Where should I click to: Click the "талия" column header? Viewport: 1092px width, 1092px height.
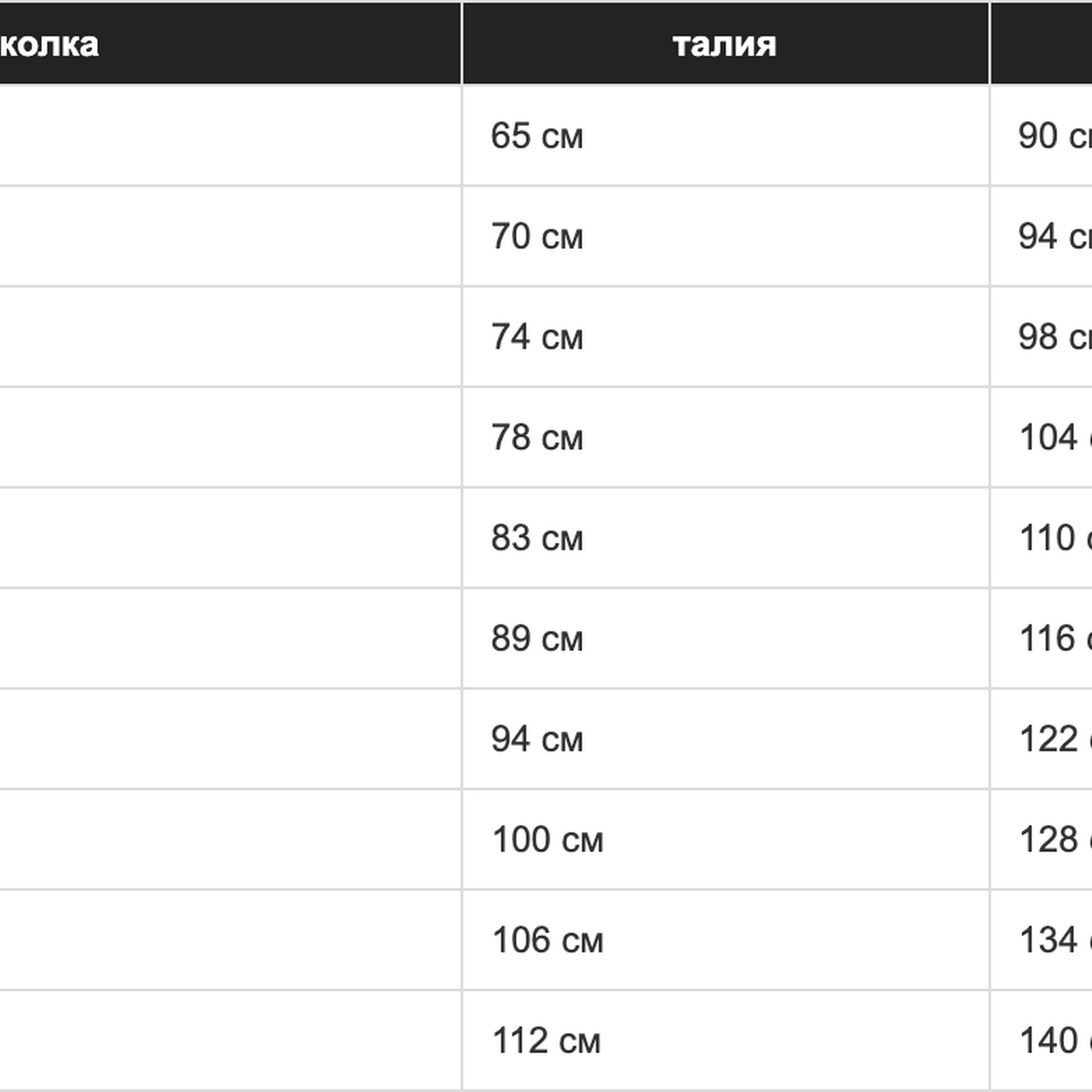(x=725, y=44)
